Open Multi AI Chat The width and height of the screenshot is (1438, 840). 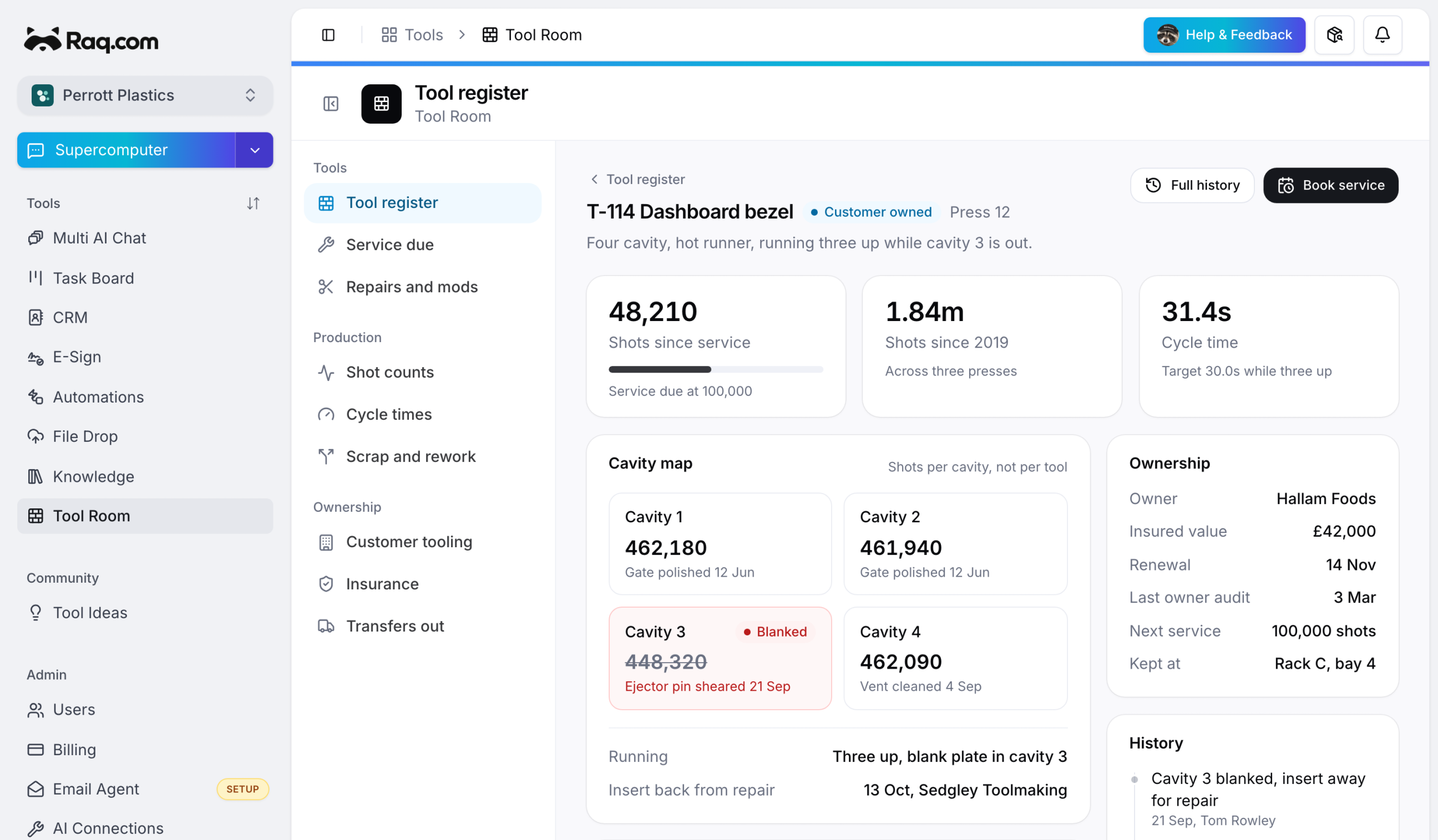coord(145,238)
